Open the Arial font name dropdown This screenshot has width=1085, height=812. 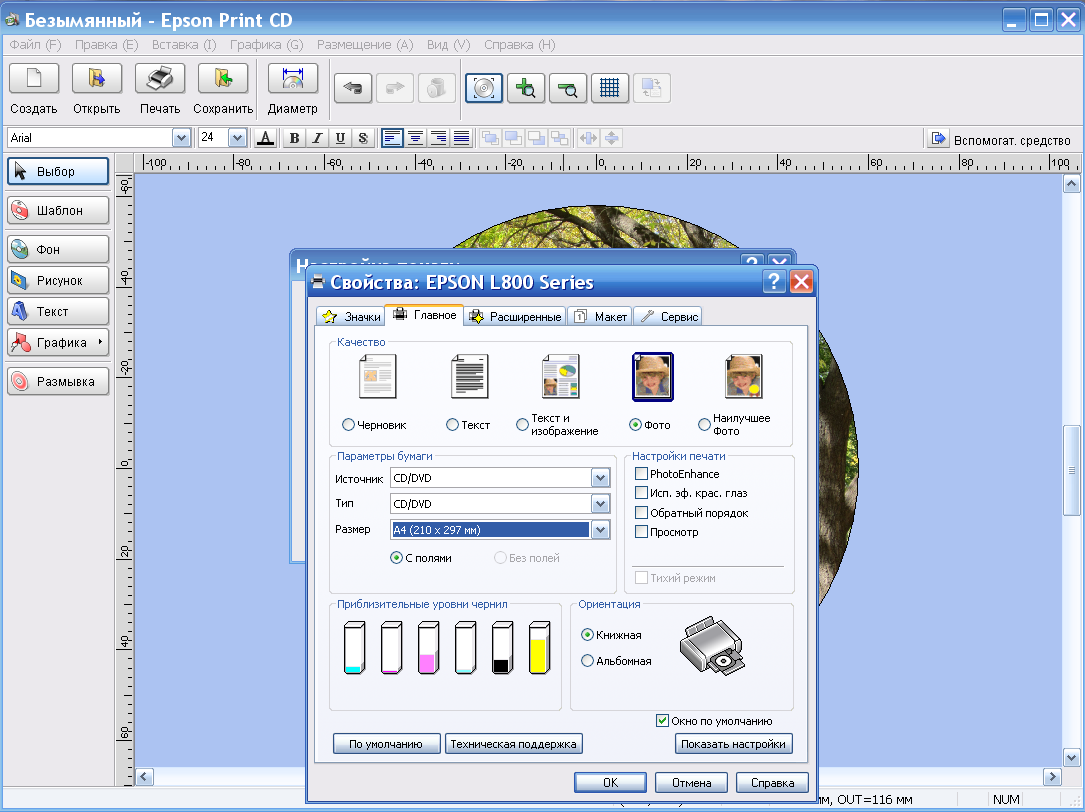point(181,138)
